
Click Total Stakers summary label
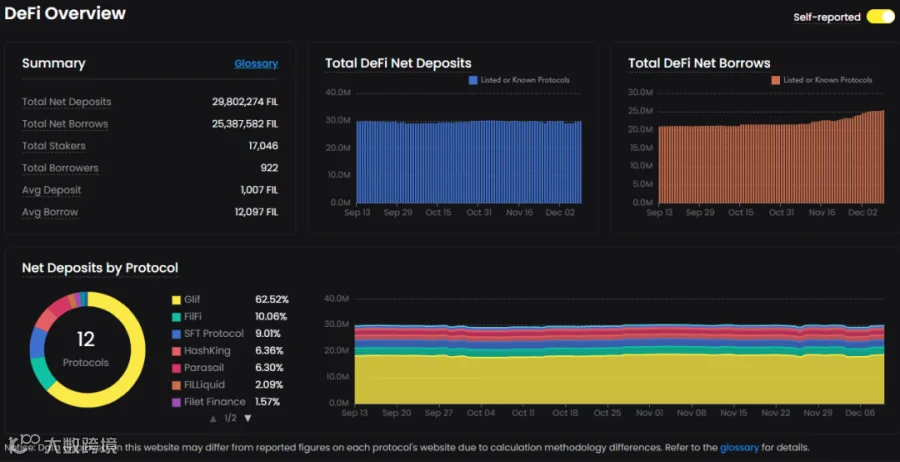[53, 146]
